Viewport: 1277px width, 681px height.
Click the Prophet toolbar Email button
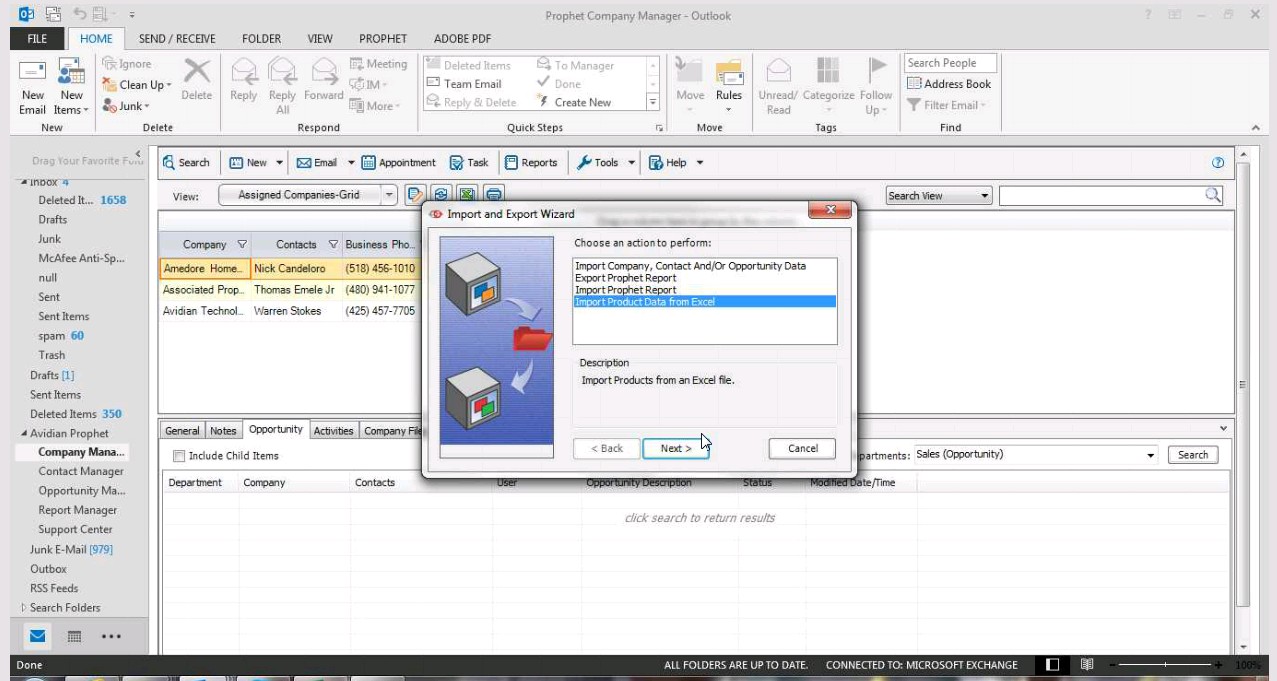317,162
